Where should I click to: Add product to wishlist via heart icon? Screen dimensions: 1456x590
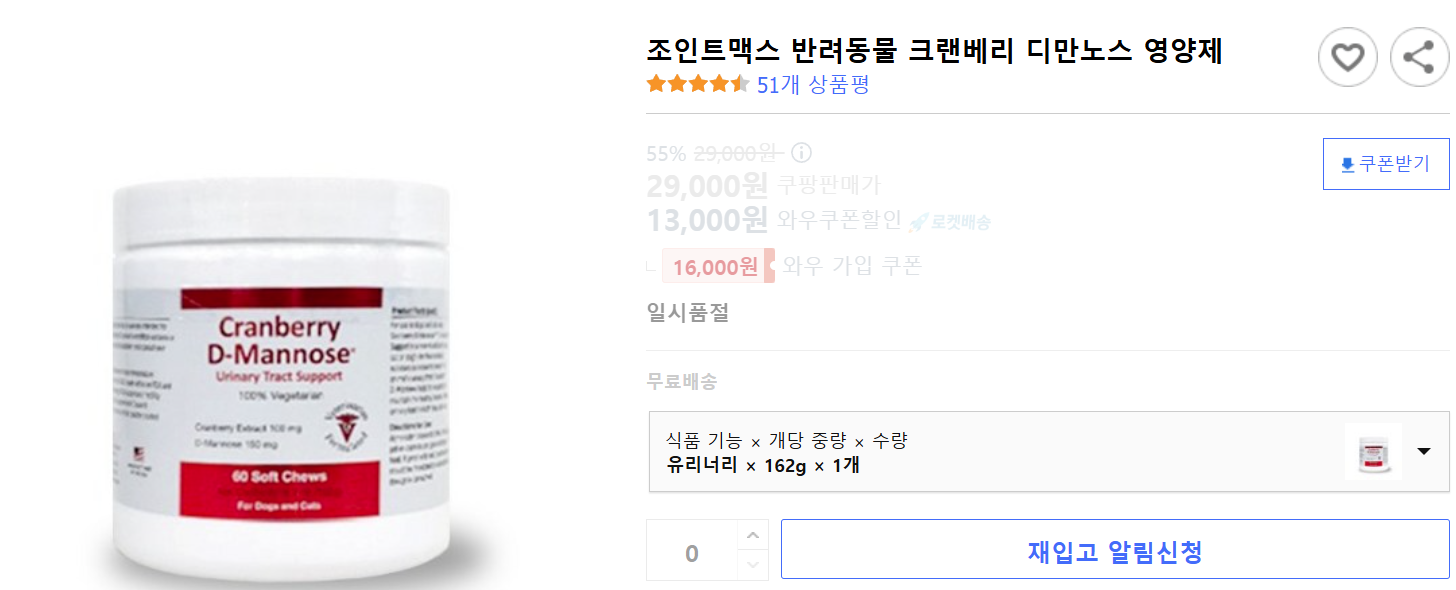click(1347, 57)
